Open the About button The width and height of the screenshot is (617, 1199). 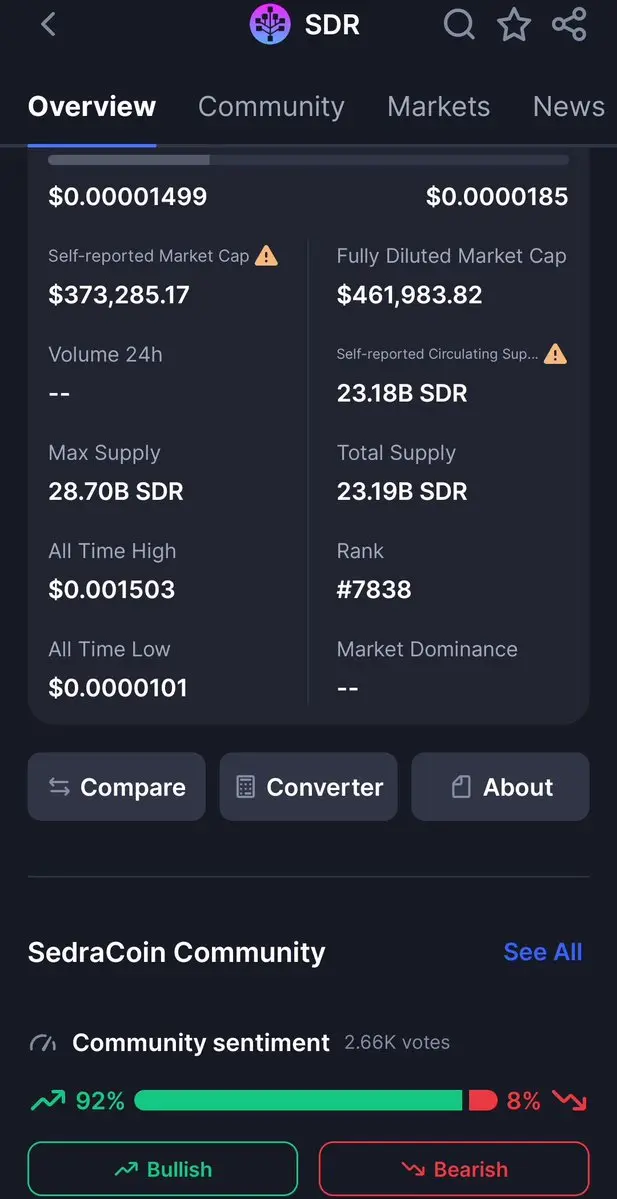pos(501,787)
